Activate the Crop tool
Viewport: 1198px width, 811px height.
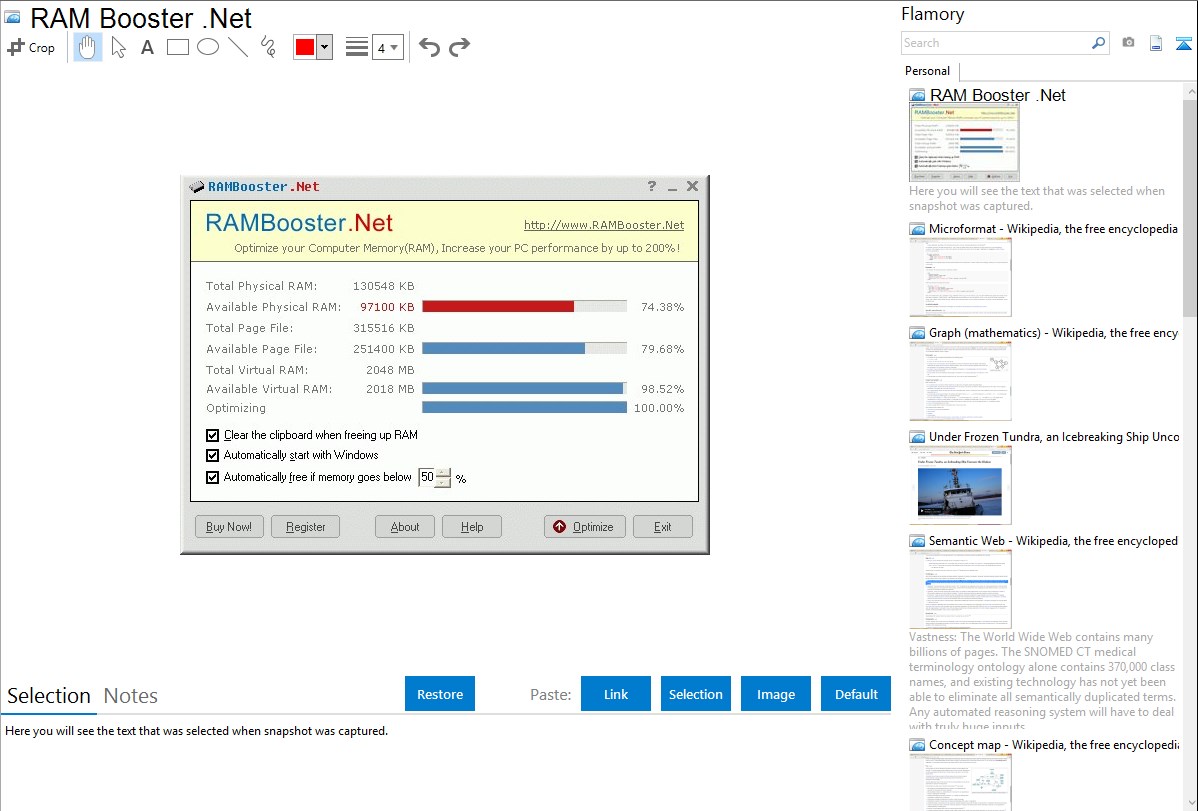[31, 47]
